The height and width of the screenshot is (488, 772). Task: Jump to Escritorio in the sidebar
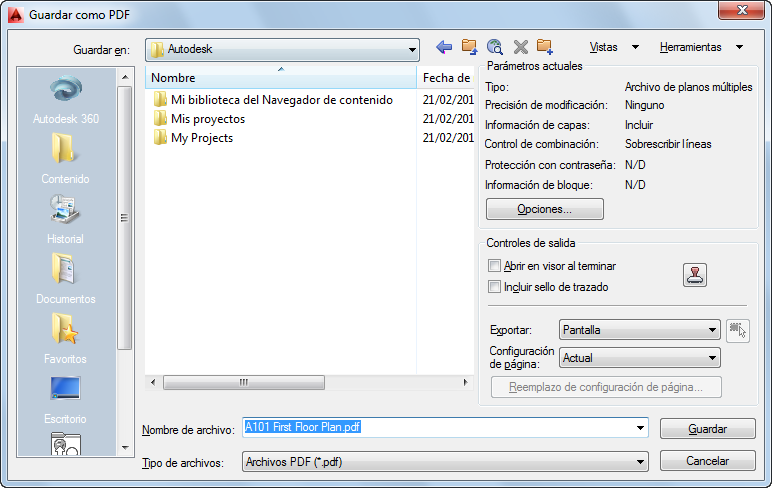tap(65, 399)
